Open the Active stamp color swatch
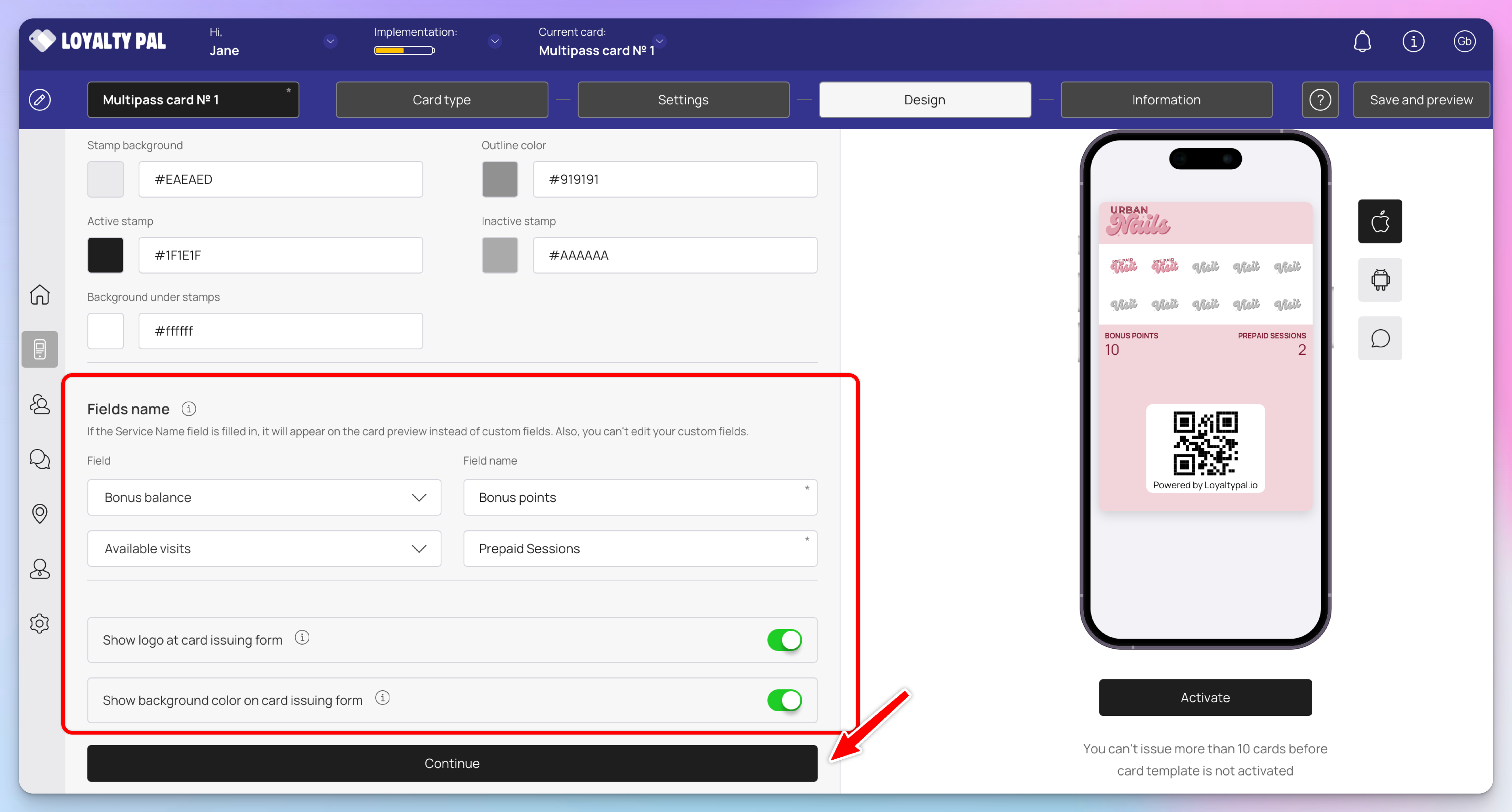1512x812 pixels. [x=105, y=255]
